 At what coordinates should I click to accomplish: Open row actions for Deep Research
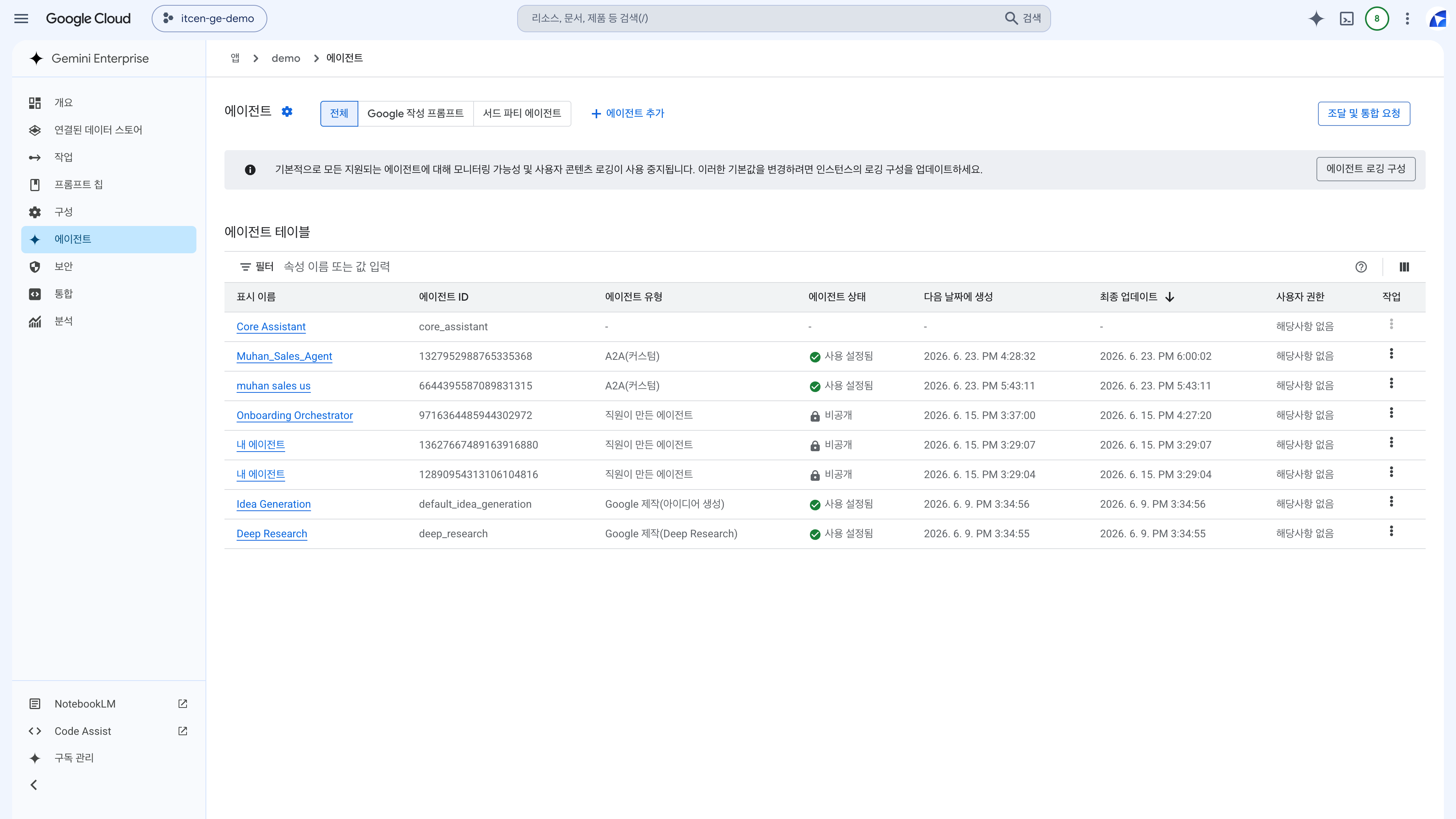pyautogui.click(x=1392, y=531)
